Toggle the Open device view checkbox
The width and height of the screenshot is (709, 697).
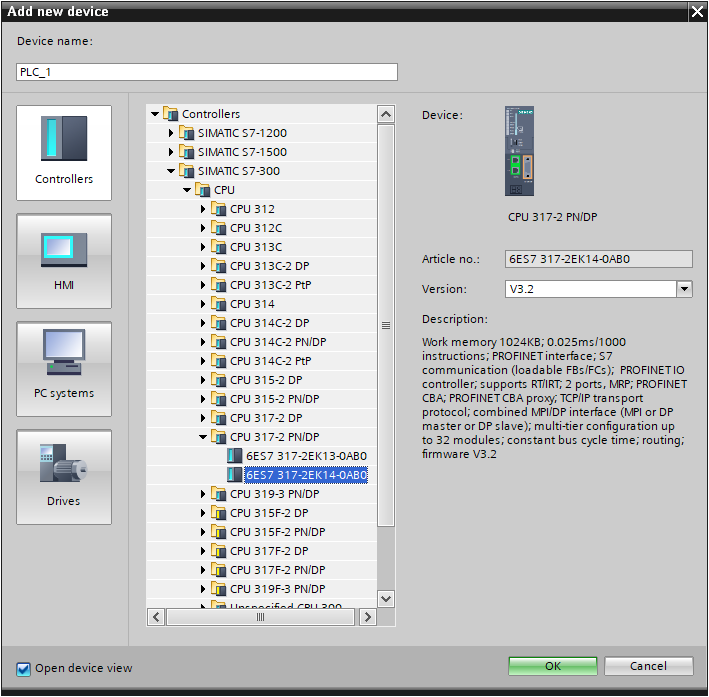(23, 669)
